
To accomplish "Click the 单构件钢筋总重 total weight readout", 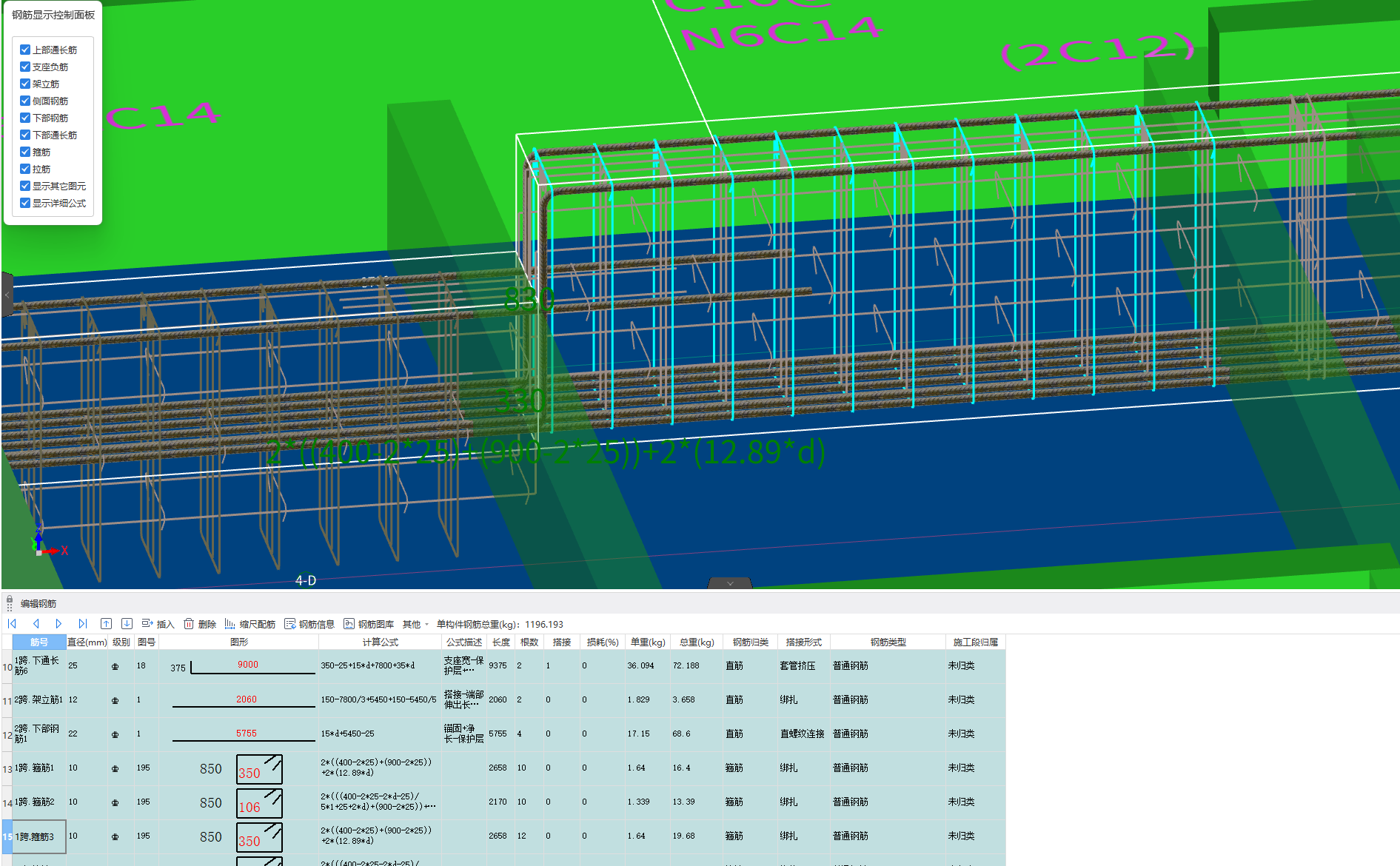I will click(500, 624).
